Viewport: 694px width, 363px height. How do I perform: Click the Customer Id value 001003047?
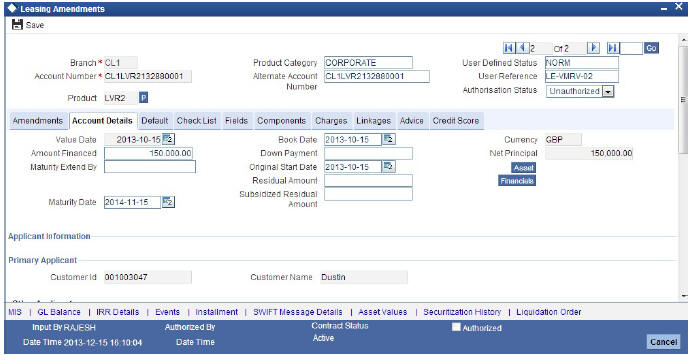148,277
